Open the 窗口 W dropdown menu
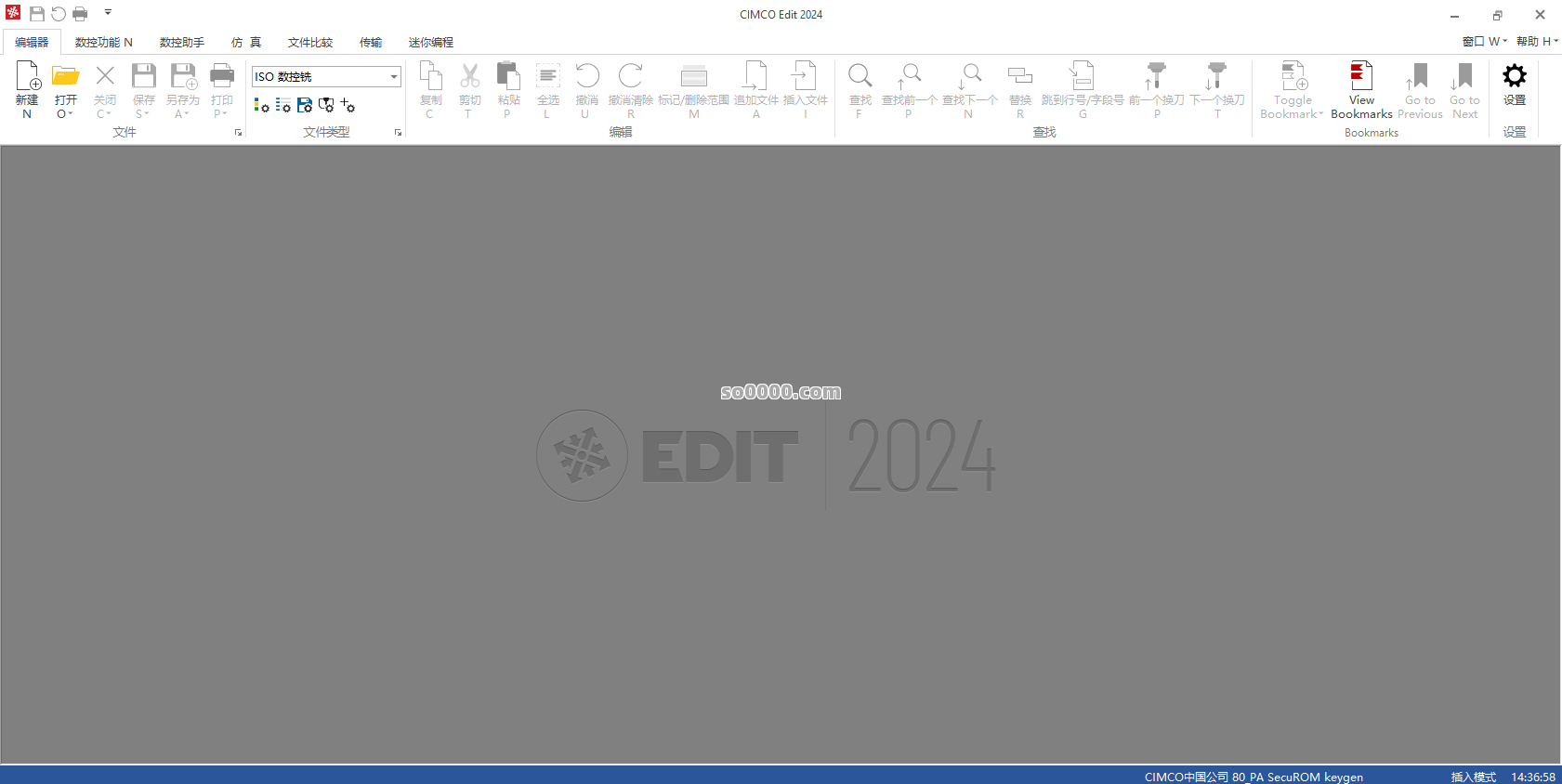The image size is (1562, 784). pos(1484,41)
